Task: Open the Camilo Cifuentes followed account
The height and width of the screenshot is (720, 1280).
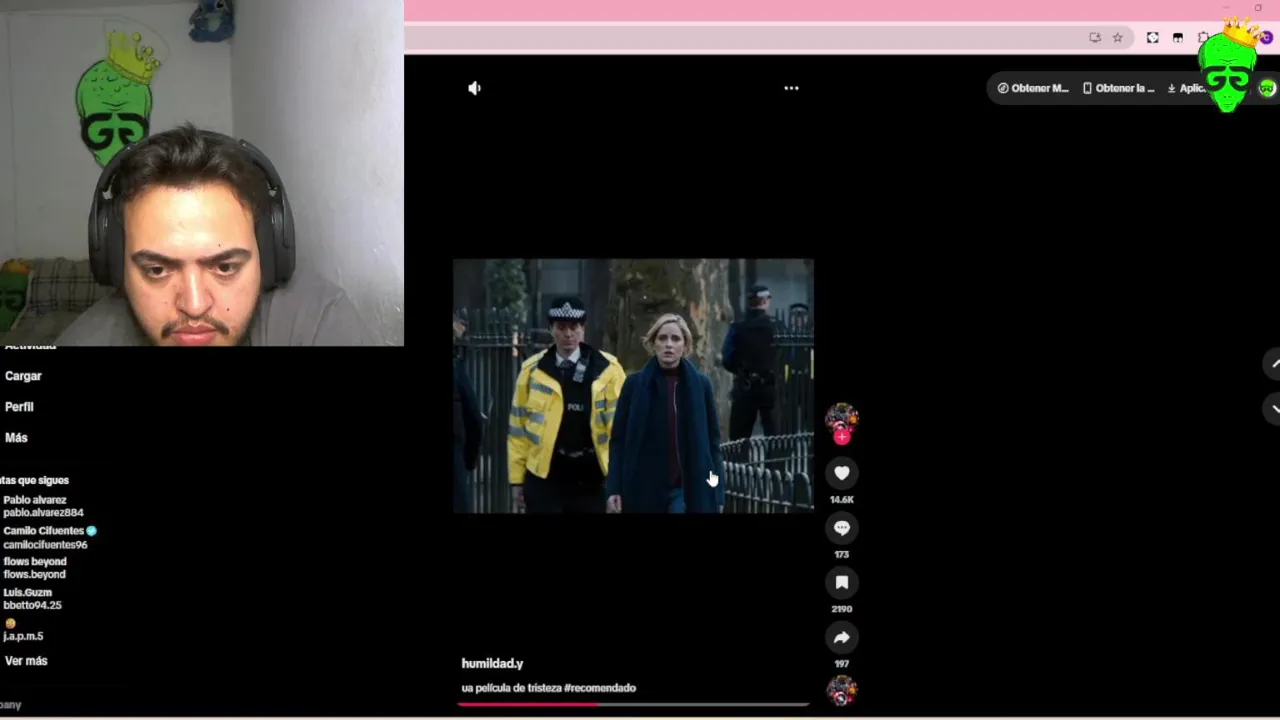Action: click(x=50, y=537)
